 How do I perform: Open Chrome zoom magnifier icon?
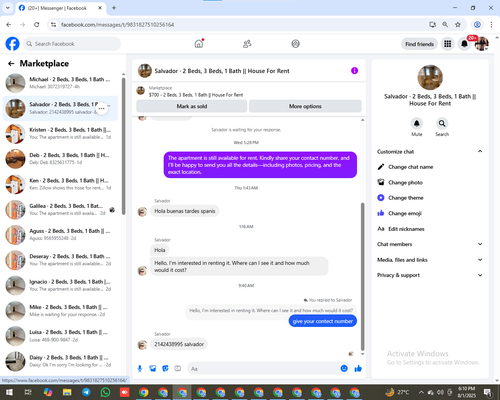445,24
